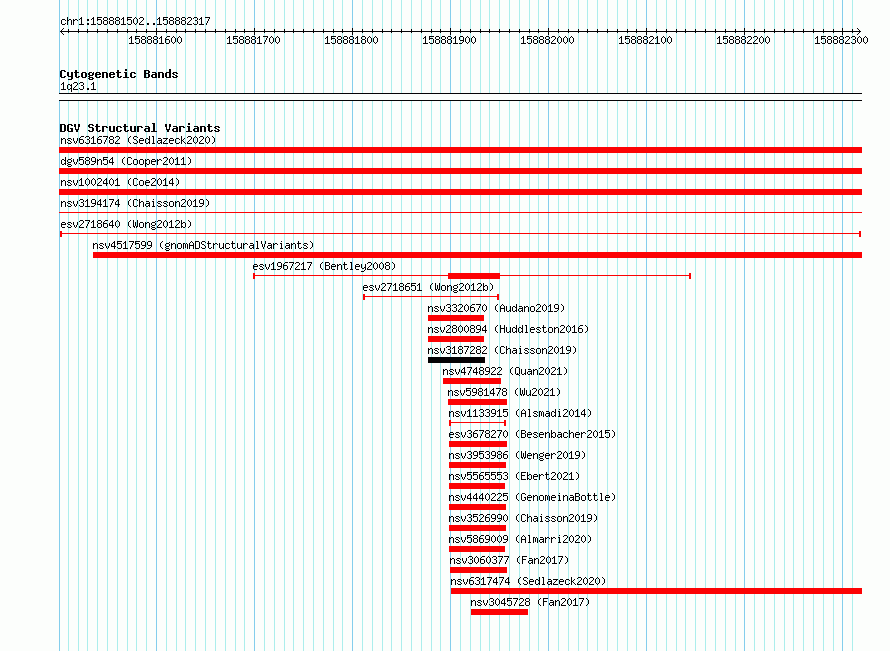Click the red bar under nsv5981478
The width and height of the screenshot is (890, 651).
[x=477, y=402]
